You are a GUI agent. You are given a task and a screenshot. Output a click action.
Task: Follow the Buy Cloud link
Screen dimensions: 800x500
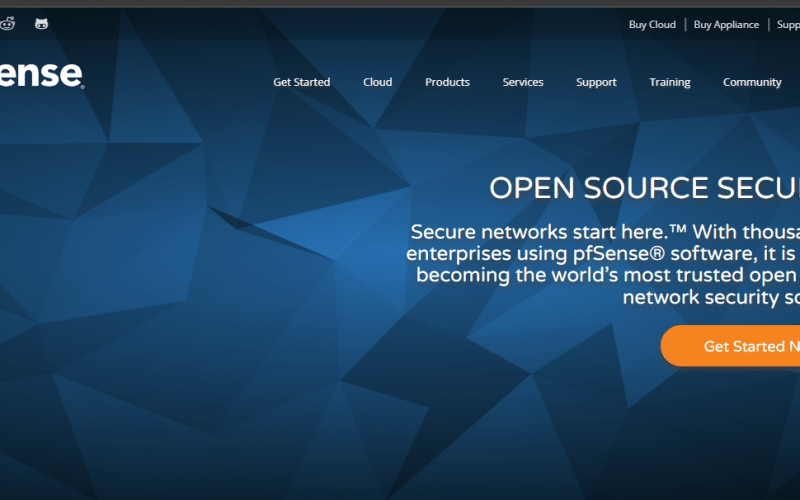point(652,25)
